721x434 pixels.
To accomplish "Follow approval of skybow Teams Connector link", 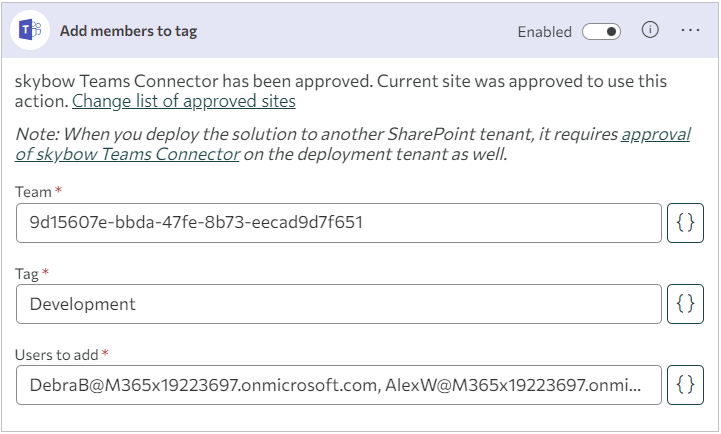I will coord(353,144).
